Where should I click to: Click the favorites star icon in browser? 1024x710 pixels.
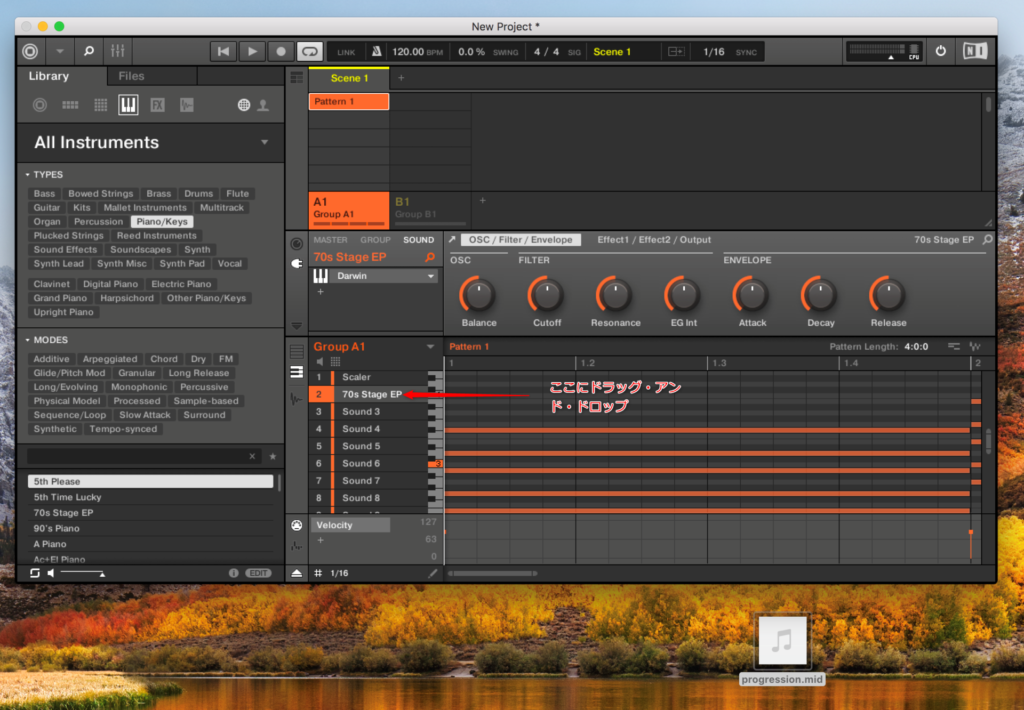(273, 456)
